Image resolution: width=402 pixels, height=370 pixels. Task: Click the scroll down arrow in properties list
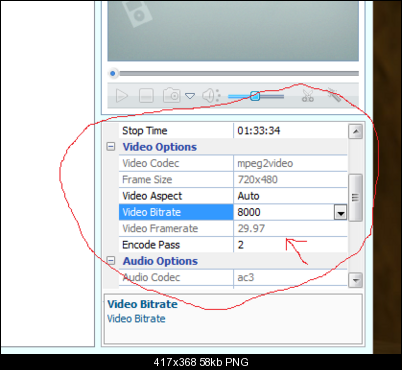355,280
